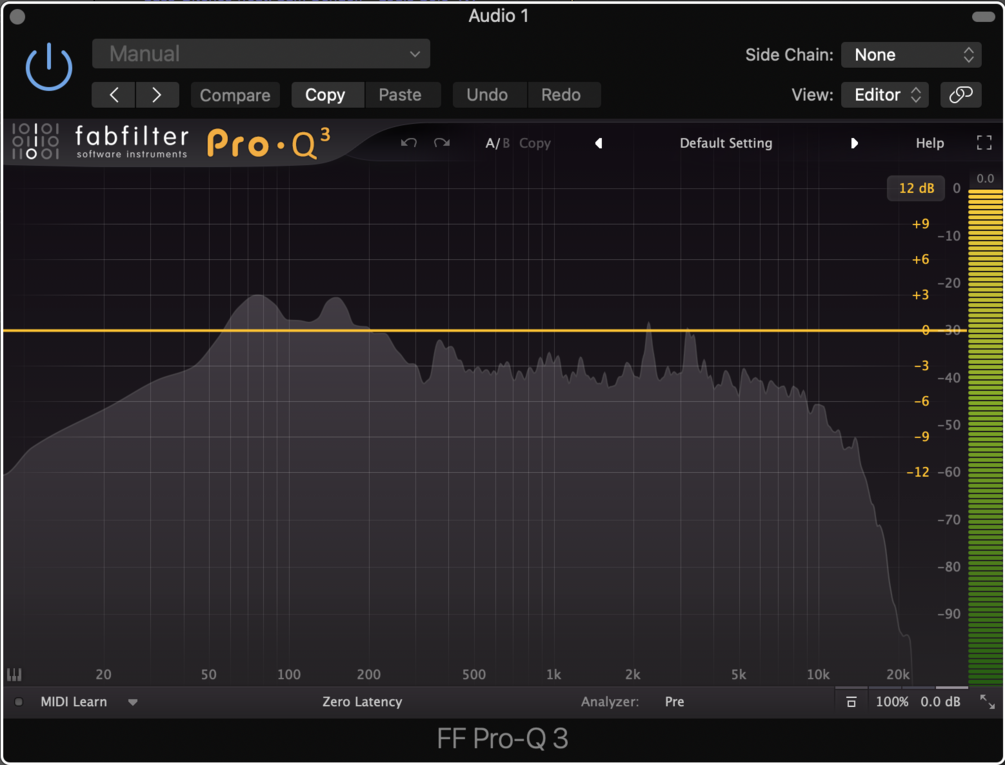Click the Pro-Q 3 undo arrow icon
1005x765 pixels.
click(x=408, y=143)
